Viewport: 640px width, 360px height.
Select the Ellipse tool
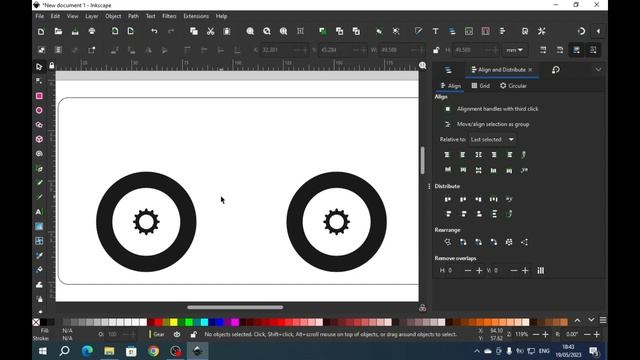39,110
